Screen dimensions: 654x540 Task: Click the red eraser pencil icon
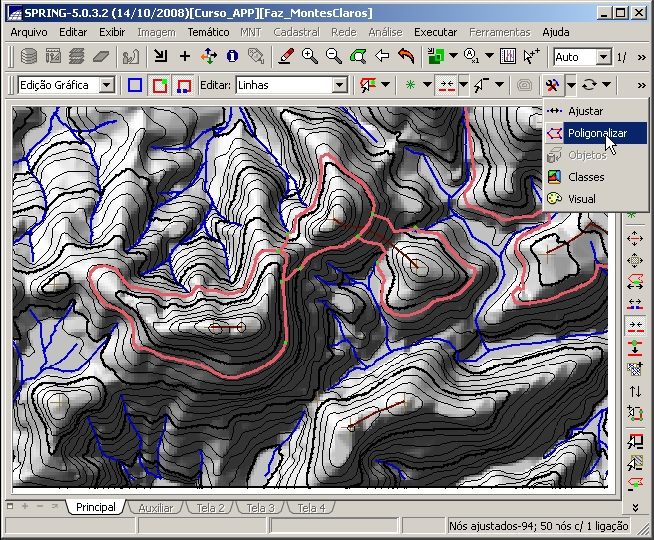pyautogui.click(x=286, y=57)
